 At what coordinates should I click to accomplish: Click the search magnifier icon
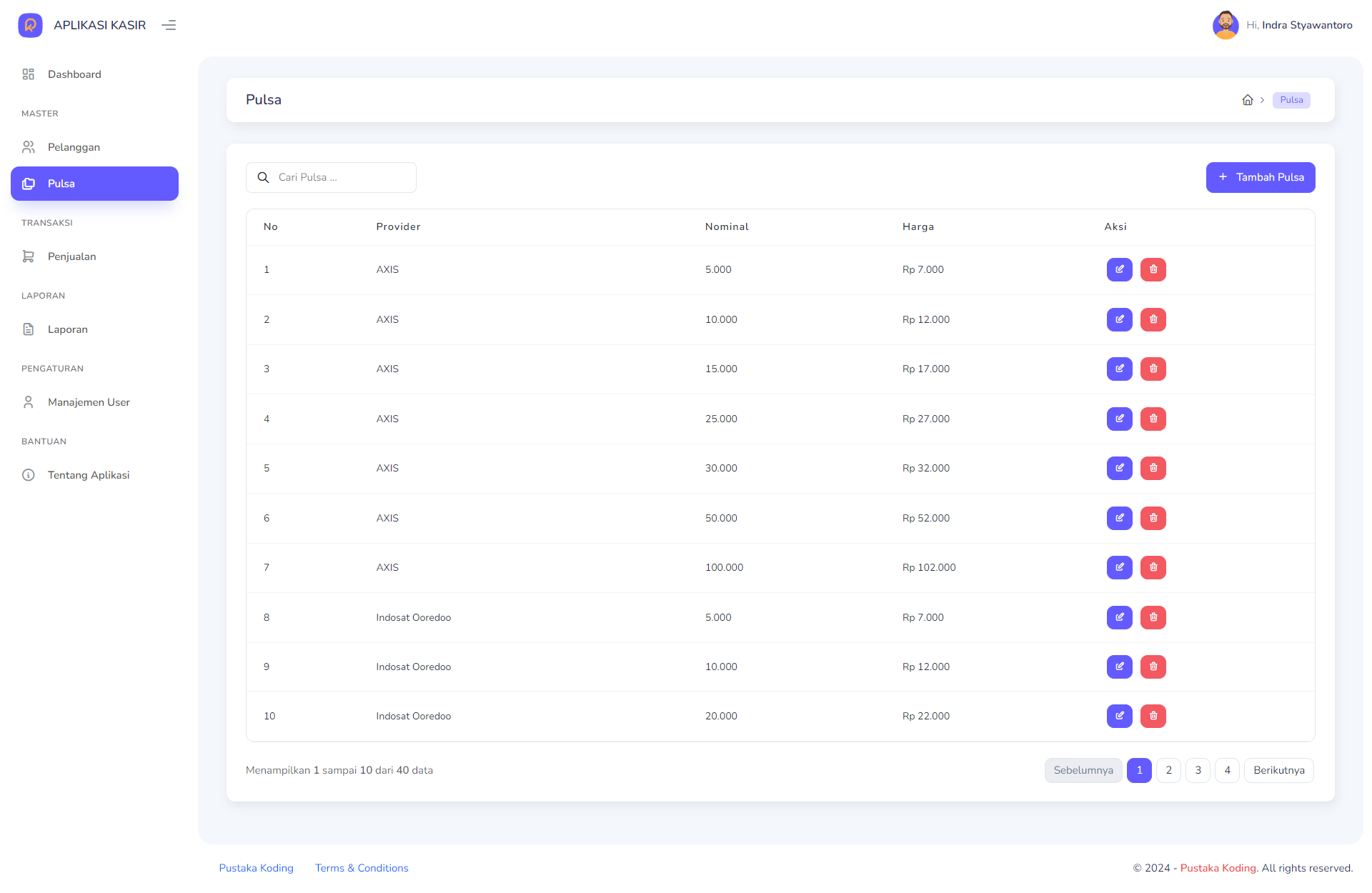pos(263,177)
